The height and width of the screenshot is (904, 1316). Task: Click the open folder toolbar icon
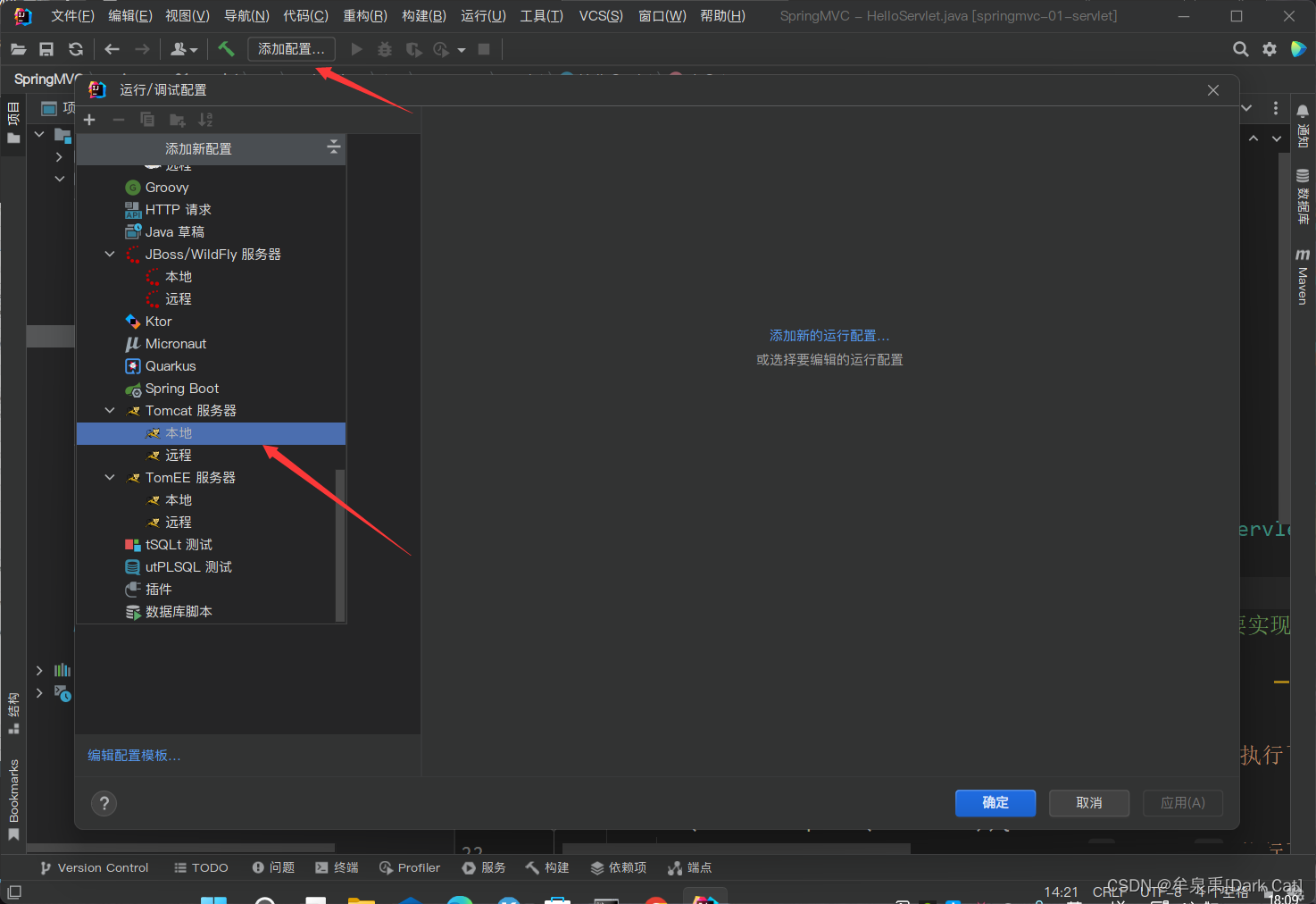18,49
